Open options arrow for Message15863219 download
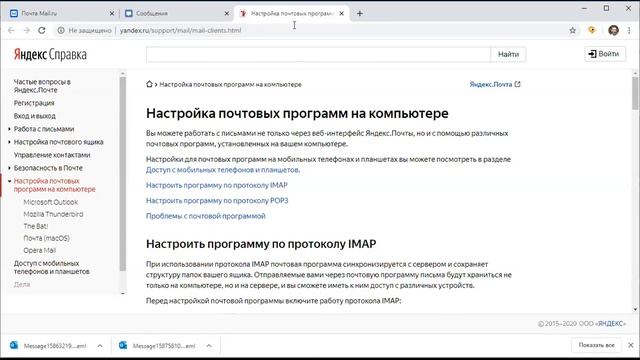 pos(100,346)
